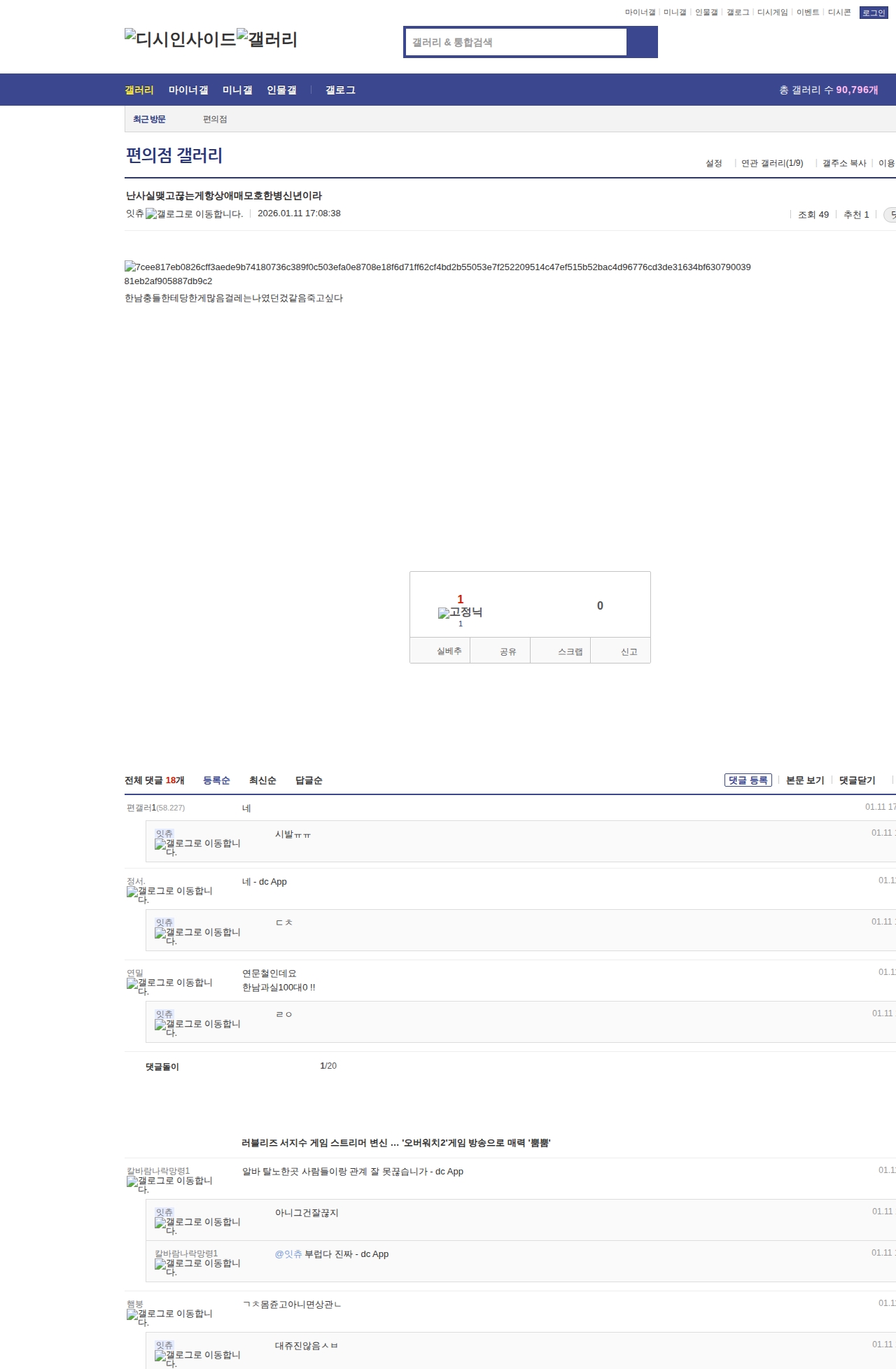Sort comments by 답글순

click(309, 780)
